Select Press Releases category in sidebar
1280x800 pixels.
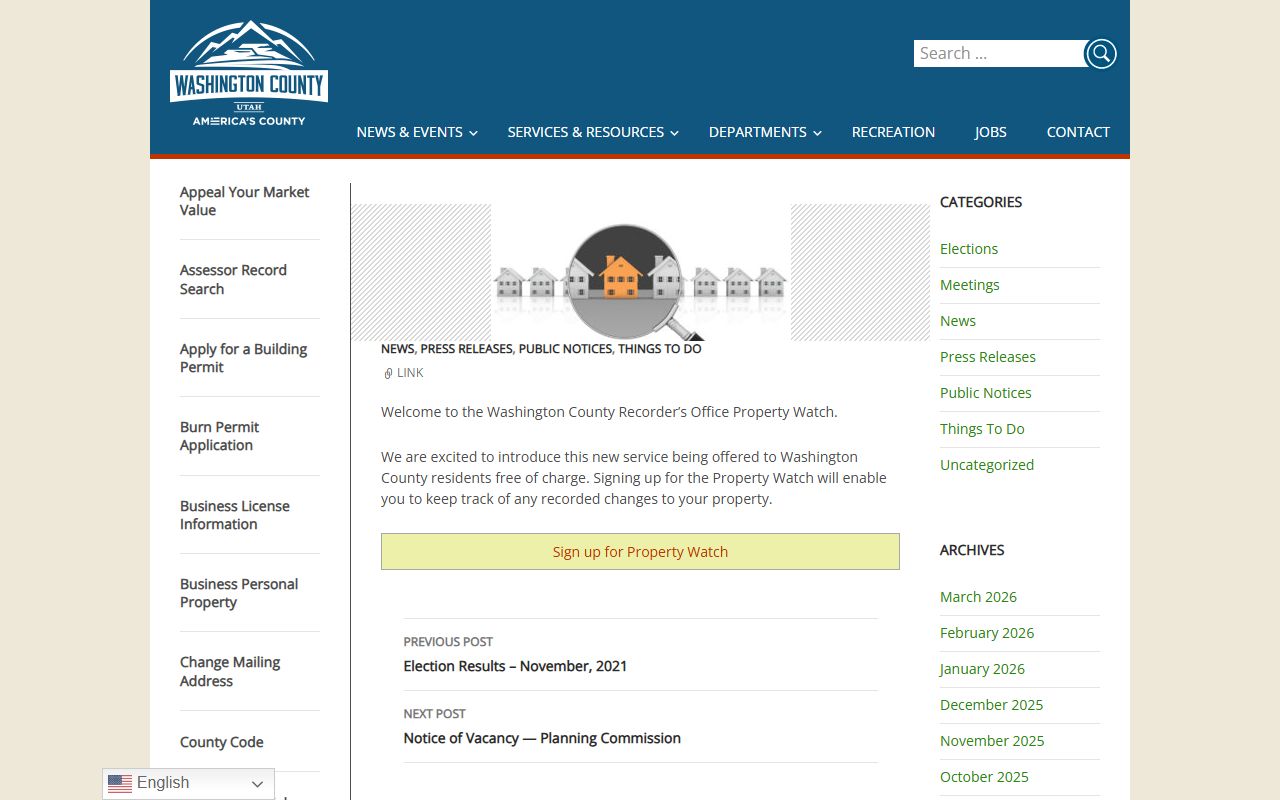pos(988,357)
